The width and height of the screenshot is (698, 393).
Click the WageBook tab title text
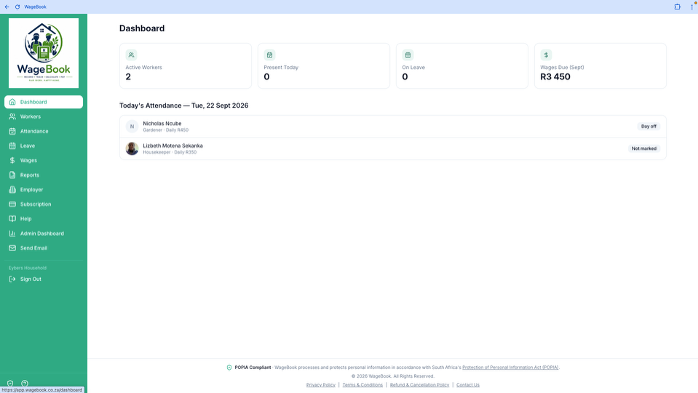tap(35, 7)
